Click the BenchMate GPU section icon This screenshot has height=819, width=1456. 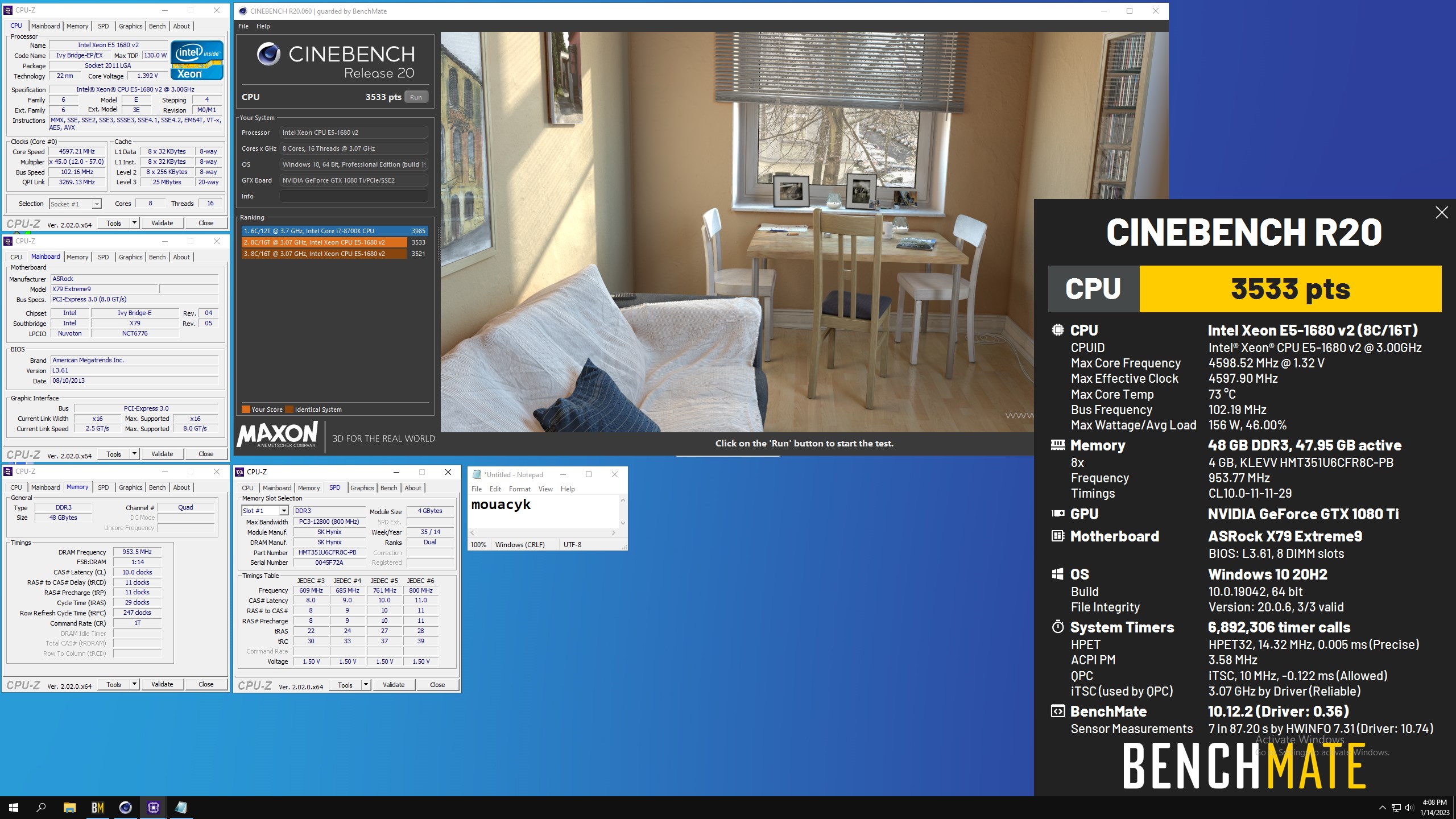[x=1058, y=514]
